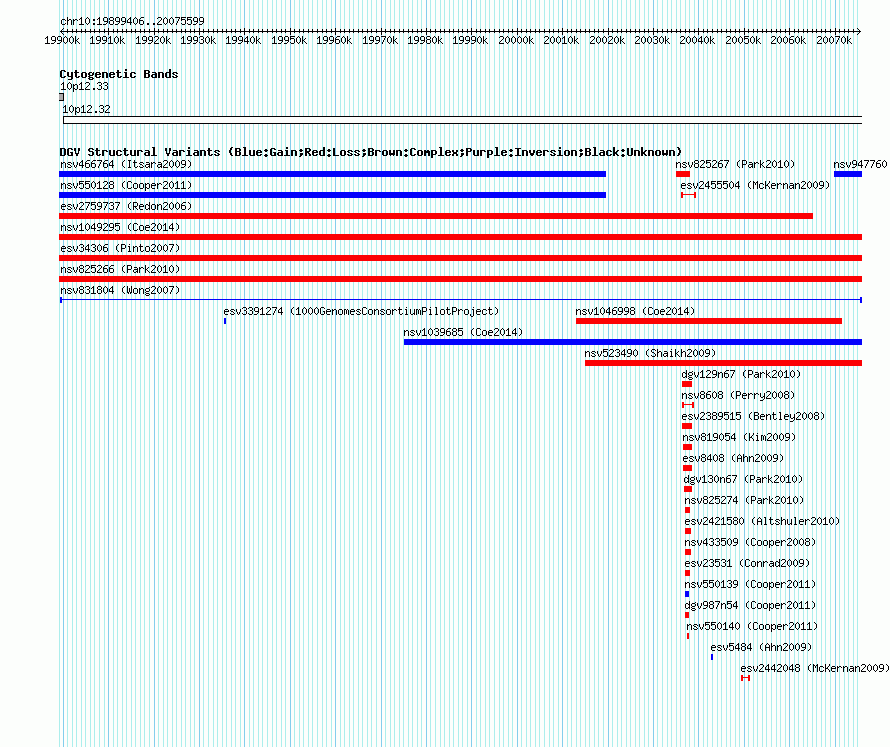
Task: Open variant esv8408 (Ahn2009)
Action: pyautogui.click(x=733, y=458)
